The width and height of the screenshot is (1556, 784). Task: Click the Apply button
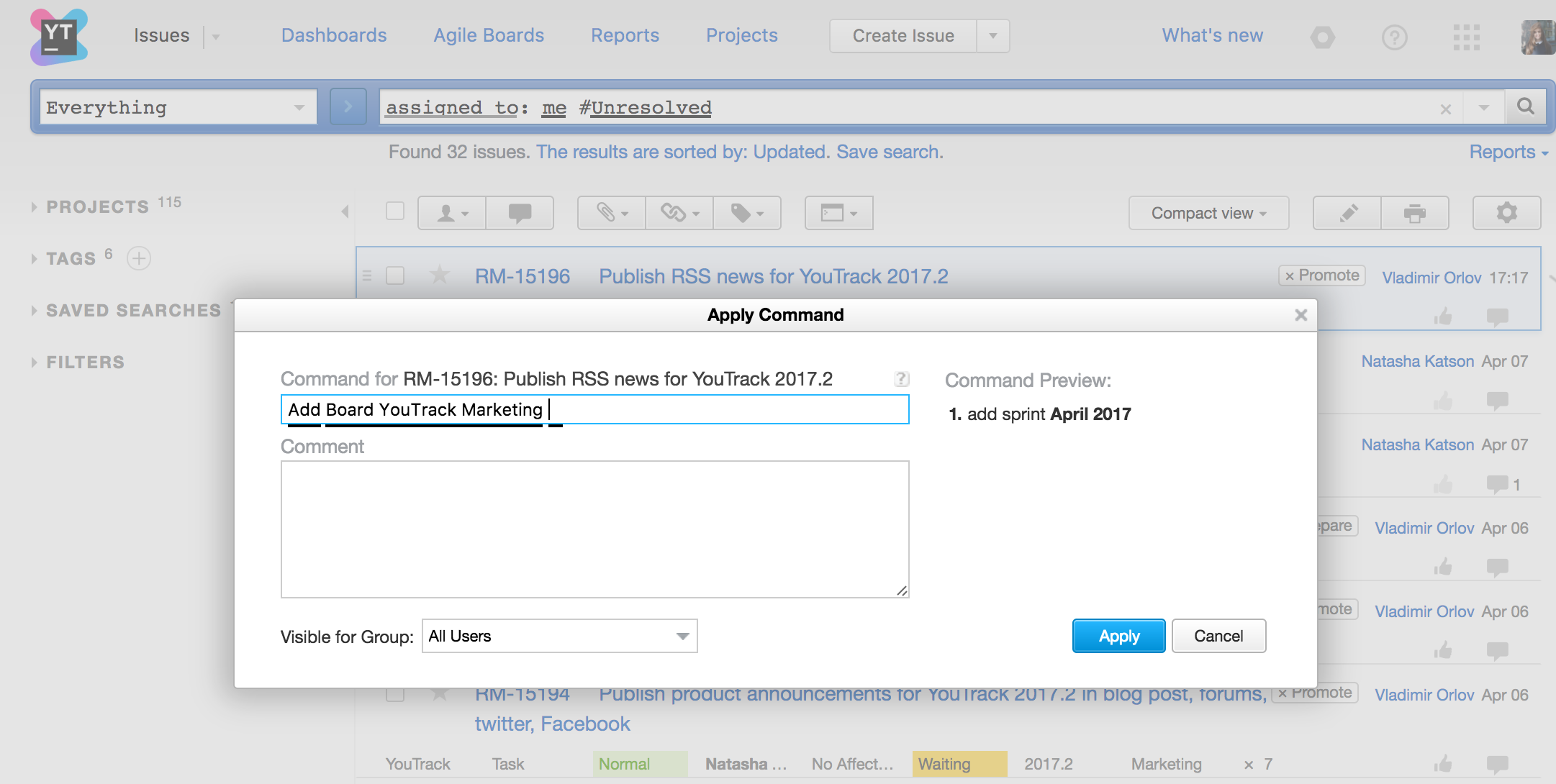(1119, 636)
